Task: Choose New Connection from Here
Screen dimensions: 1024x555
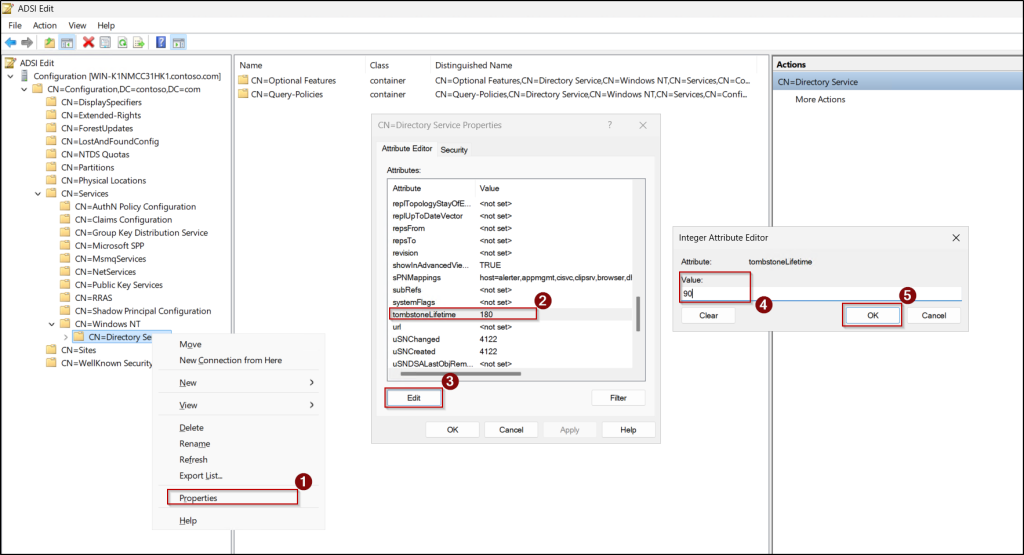Action: [238, 360]
